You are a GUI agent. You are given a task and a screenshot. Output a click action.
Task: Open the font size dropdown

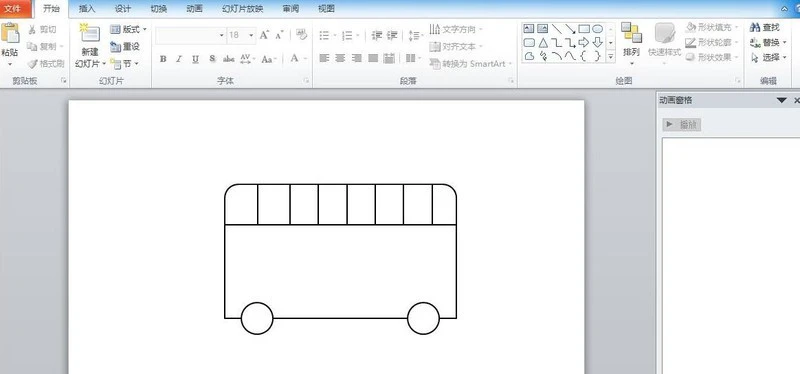click(251, 35)
